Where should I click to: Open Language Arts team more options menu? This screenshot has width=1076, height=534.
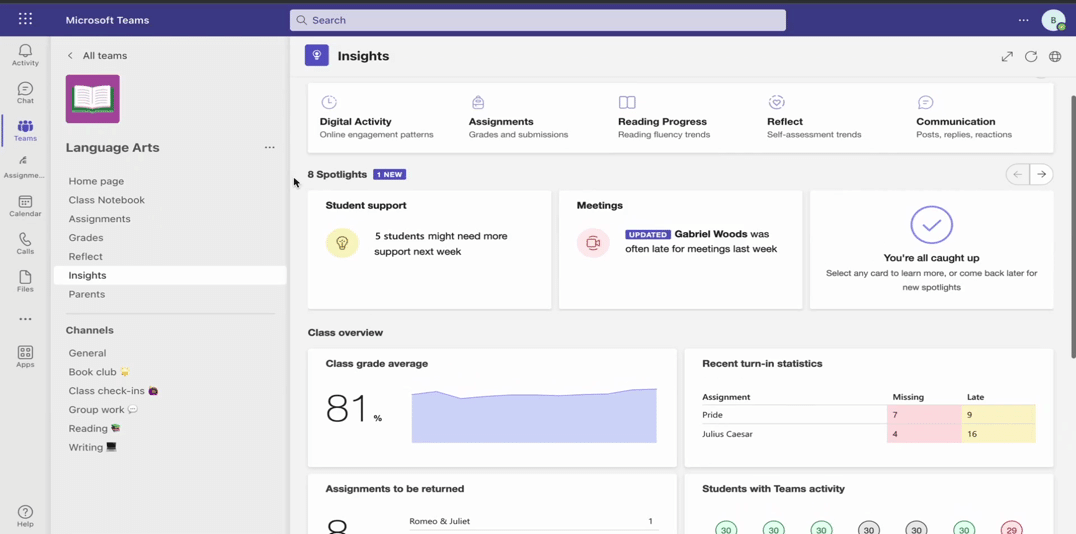[x=269, y=148]
